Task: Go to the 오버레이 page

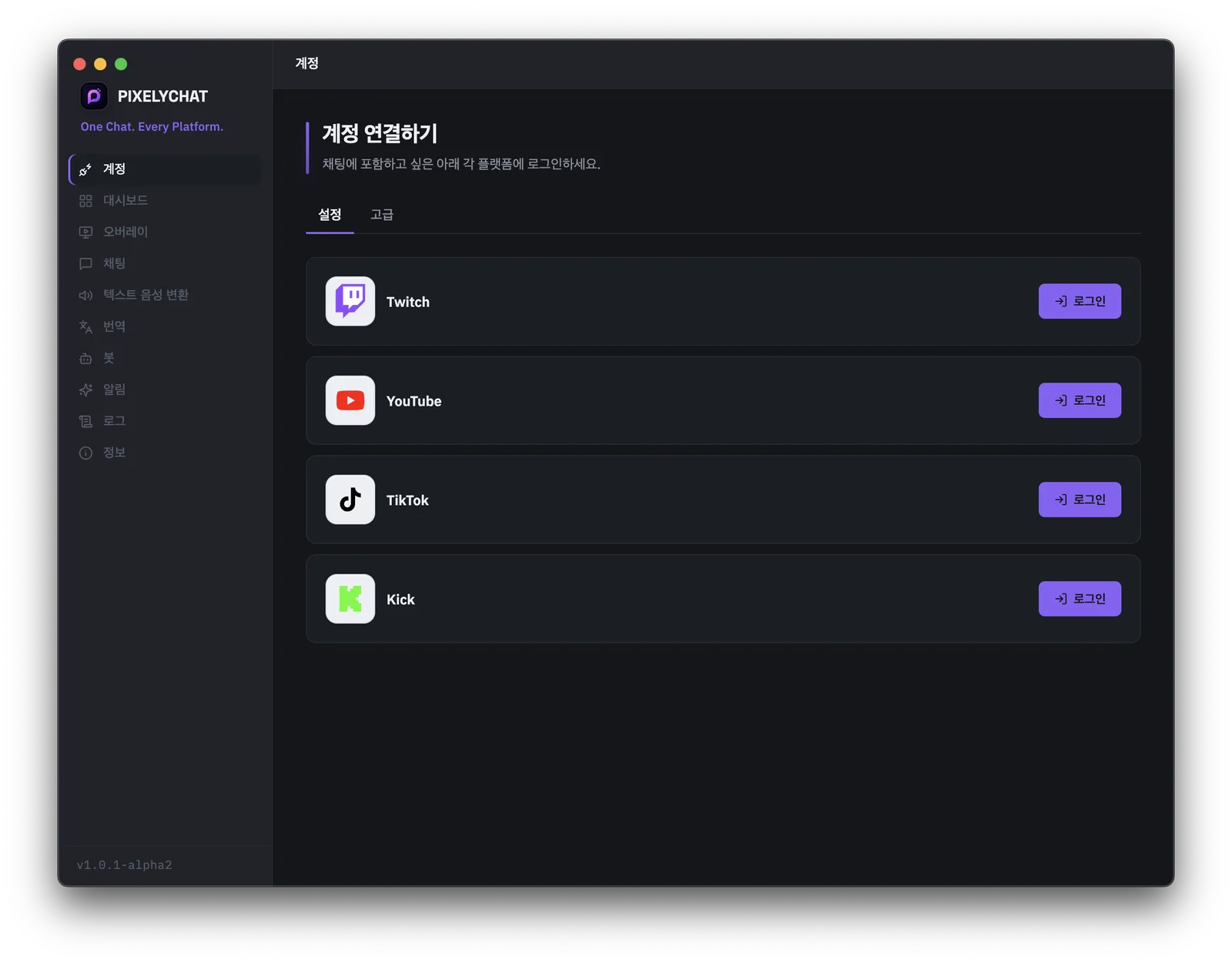Action: [x=165, y=232]
